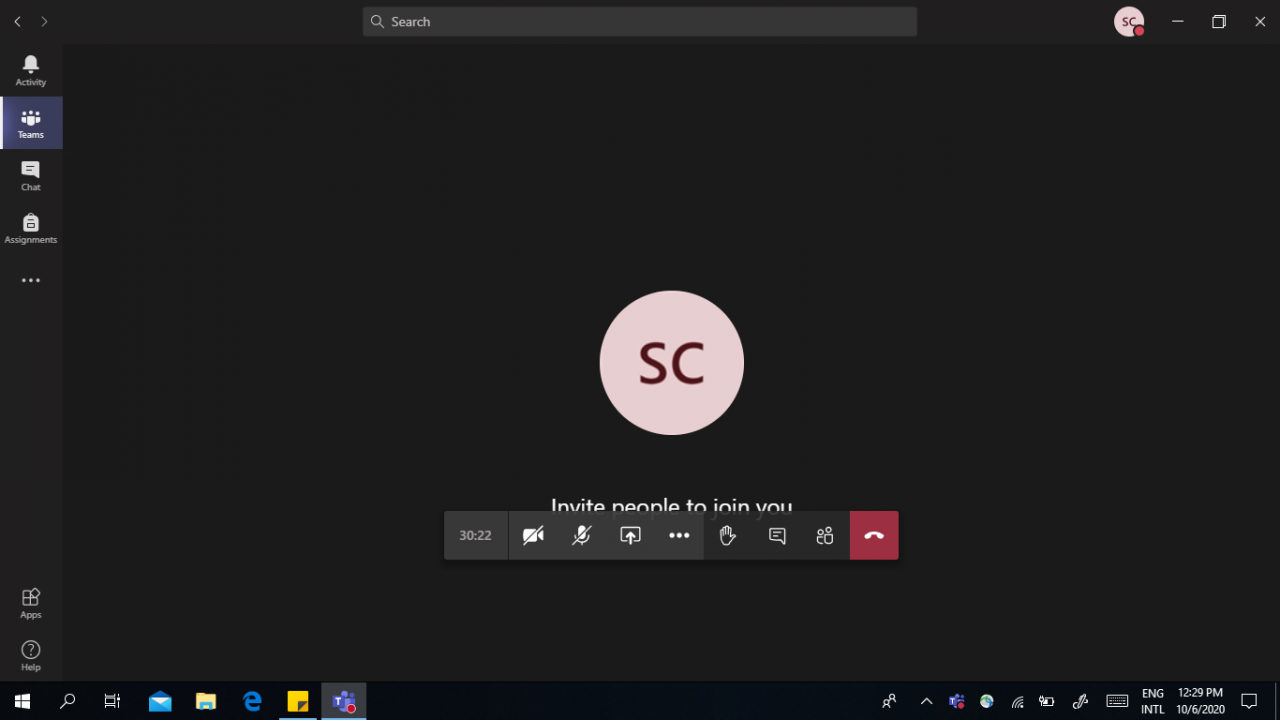Go forward with the right navigation arrow
Image resolution: width=1280 pixels, height=720 pixels.
pos(44,21)
